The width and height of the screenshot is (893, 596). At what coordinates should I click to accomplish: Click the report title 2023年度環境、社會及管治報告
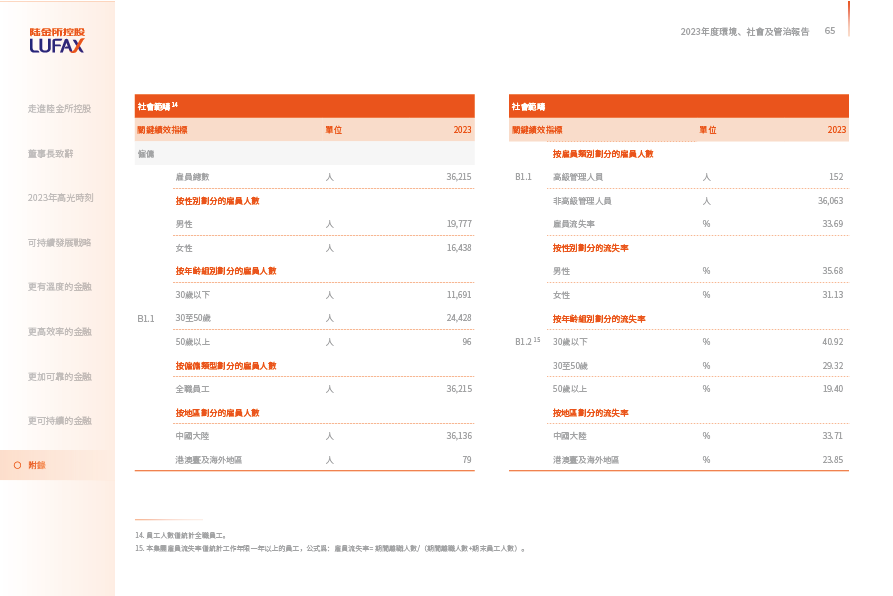point(744,32)
